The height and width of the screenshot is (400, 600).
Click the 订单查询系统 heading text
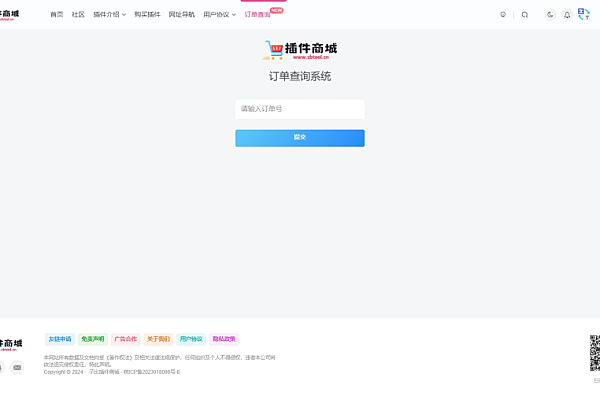pos(300,77)
